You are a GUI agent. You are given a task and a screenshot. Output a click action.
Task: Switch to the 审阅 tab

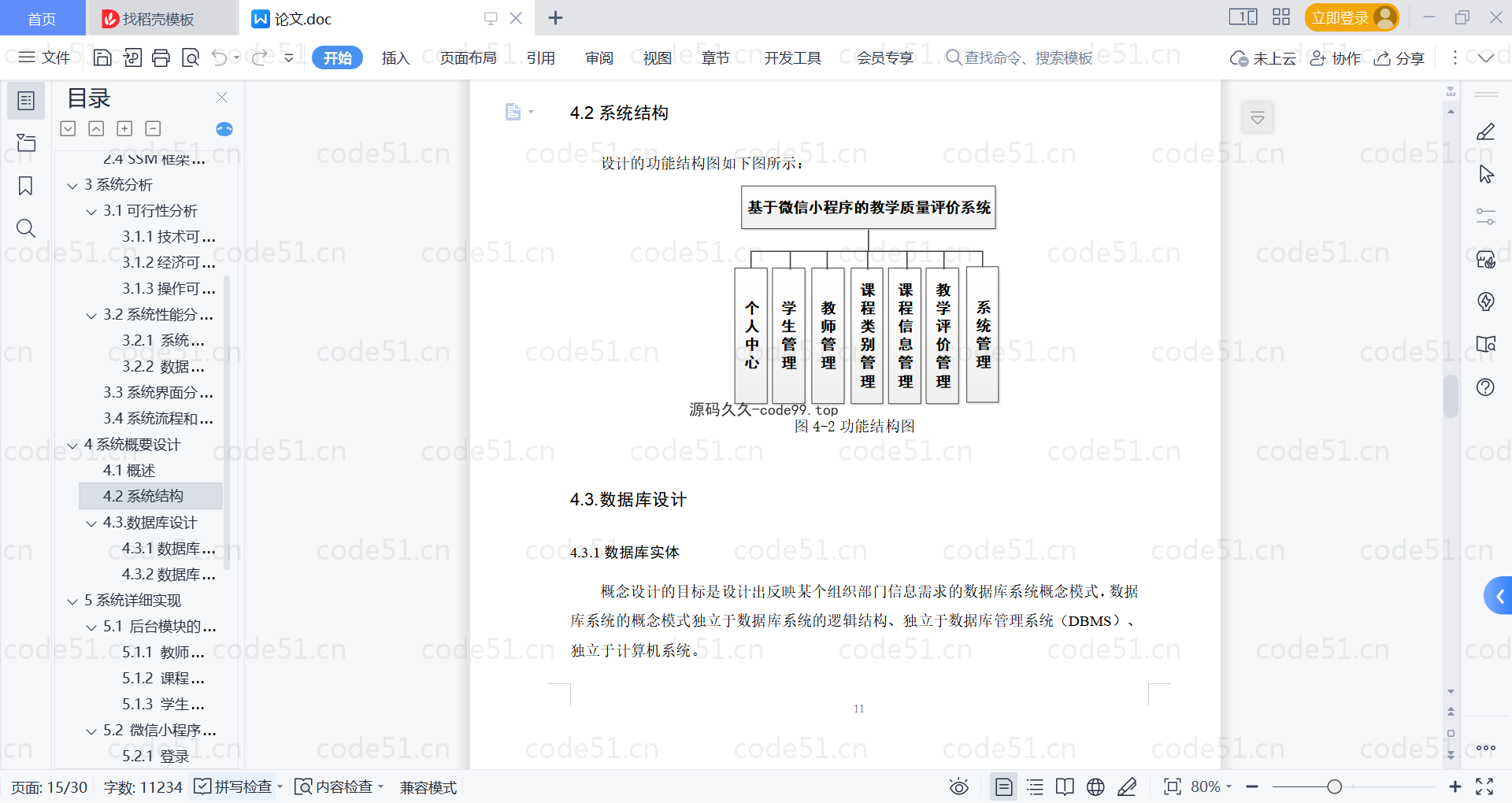599,57
